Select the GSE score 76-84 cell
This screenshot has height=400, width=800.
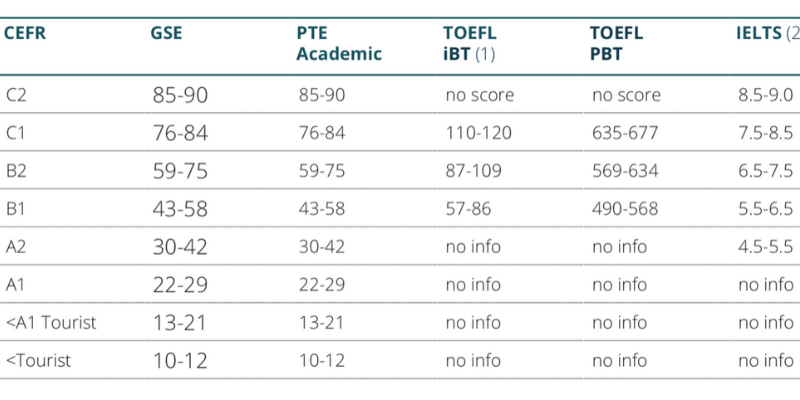tap(180, 133)
